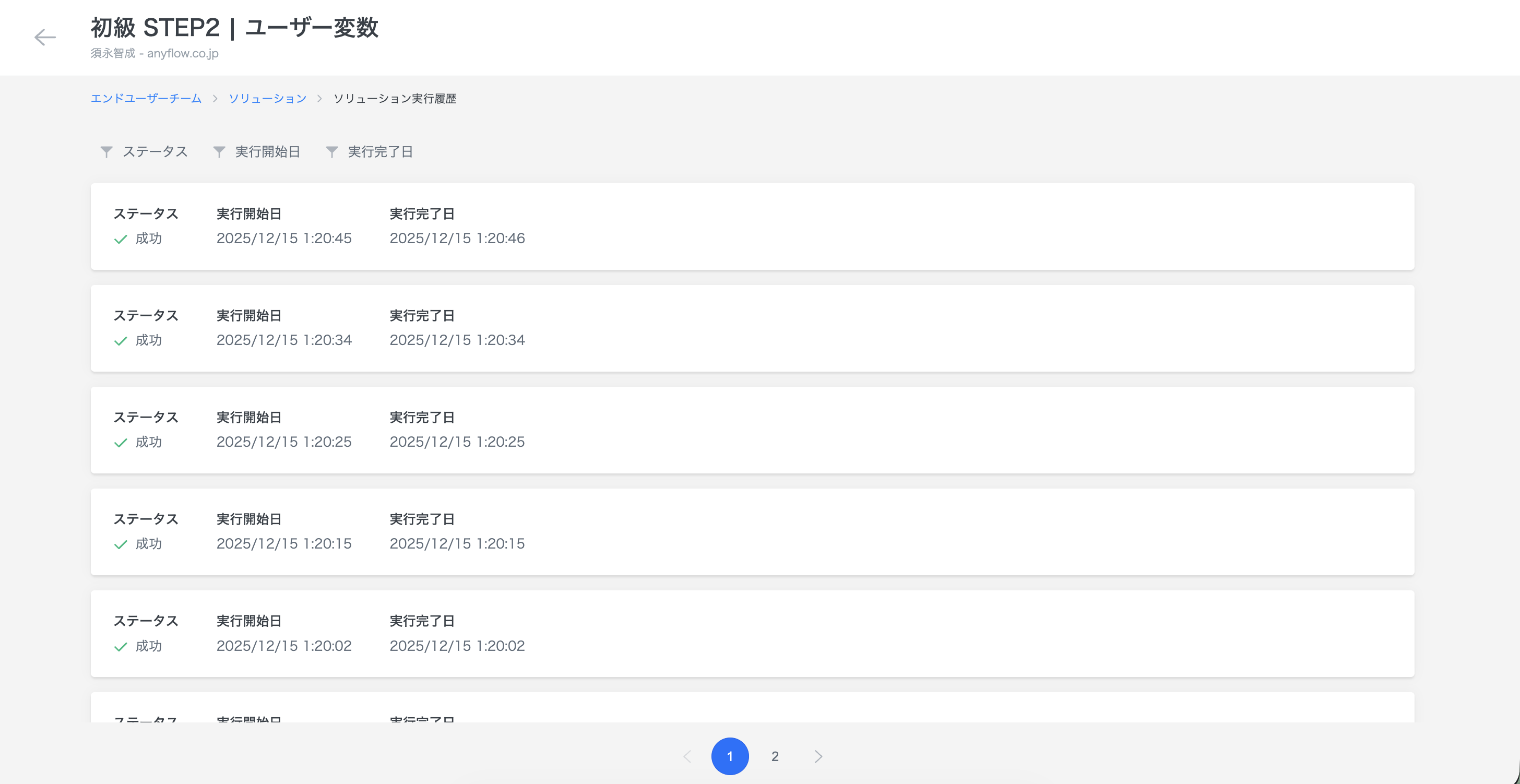Viewport: 1520px width, 784px height.
Task: Open the ステータス filter dropdown
Action: [x=155, y=152]
